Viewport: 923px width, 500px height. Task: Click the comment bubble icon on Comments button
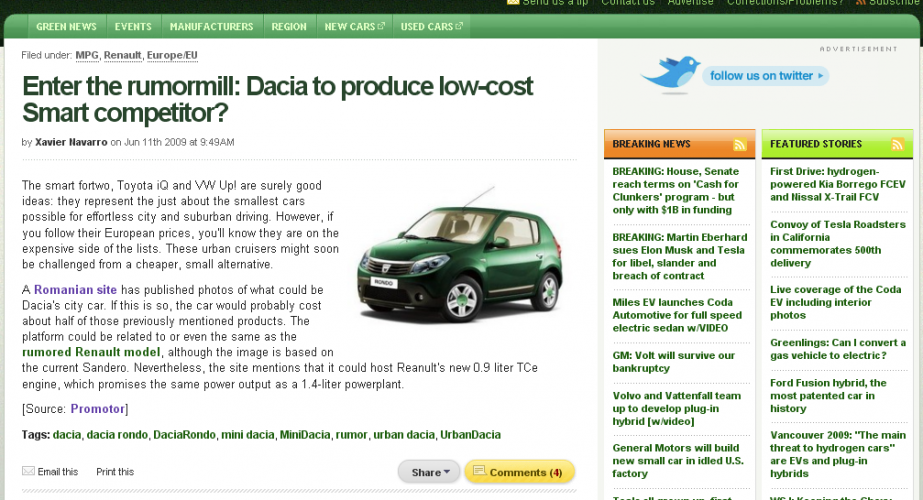point(479,471)
